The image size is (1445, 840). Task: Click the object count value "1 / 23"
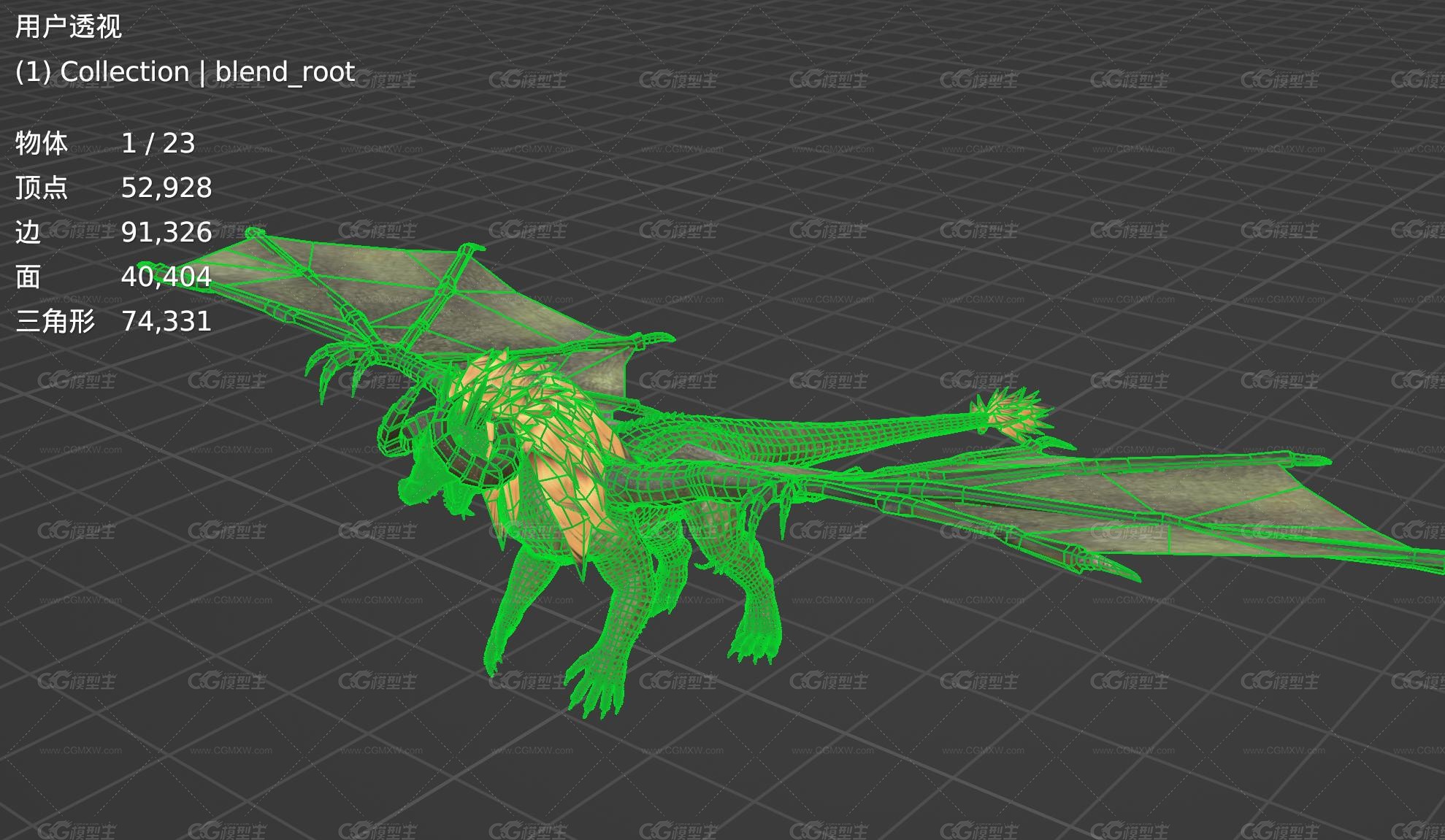[158, 143]
